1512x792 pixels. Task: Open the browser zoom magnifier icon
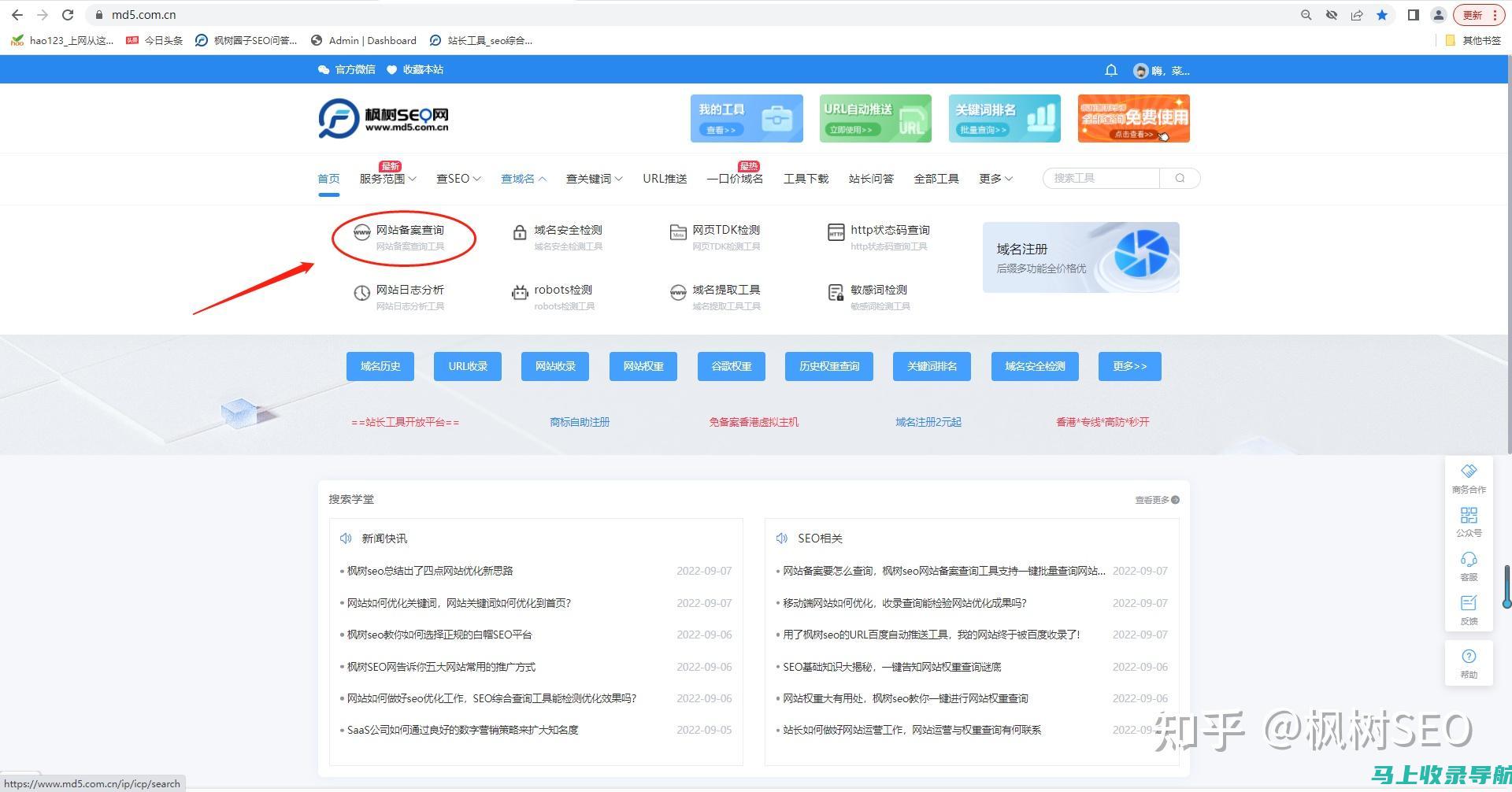(x=1306, y=15)
